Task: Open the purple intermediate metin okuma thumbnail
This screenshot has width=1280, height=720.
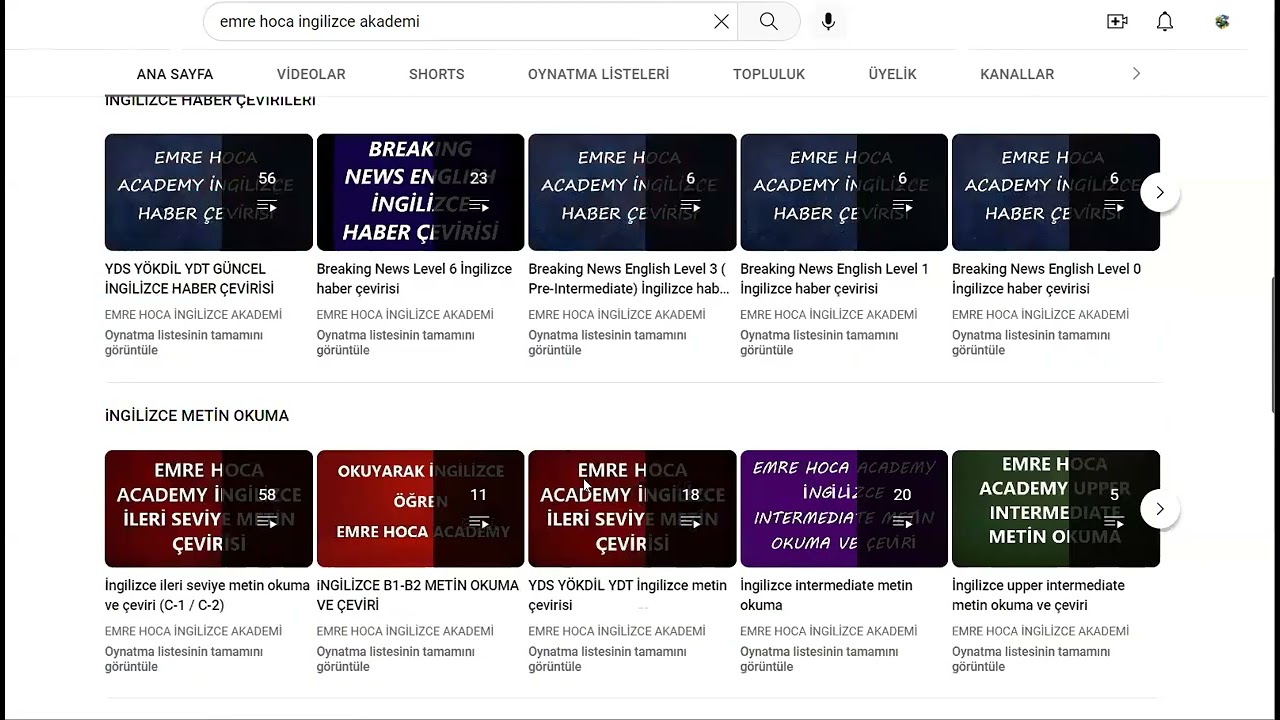Action: tap(844, 509)
